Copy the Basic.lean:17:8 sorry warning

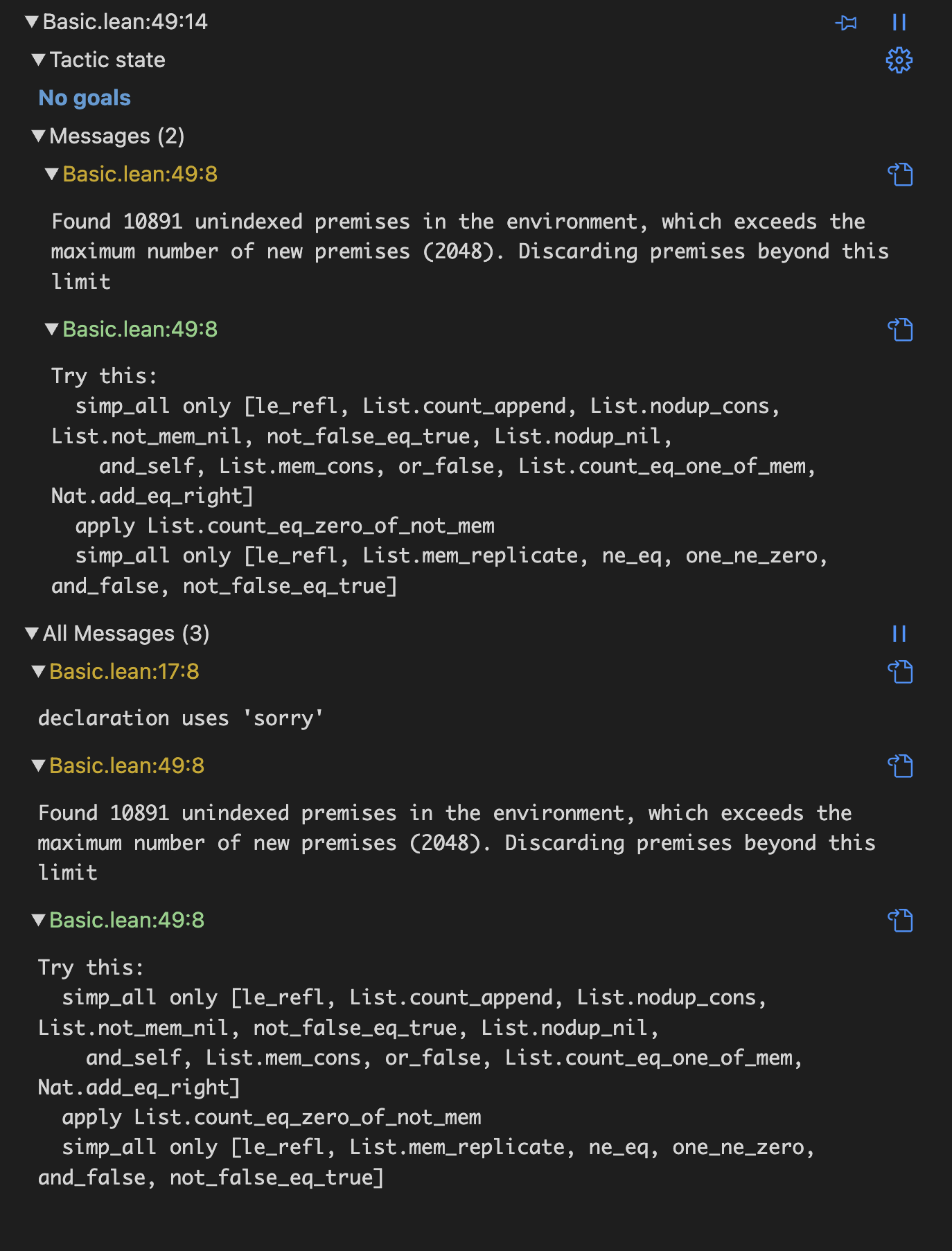point(900,672)
